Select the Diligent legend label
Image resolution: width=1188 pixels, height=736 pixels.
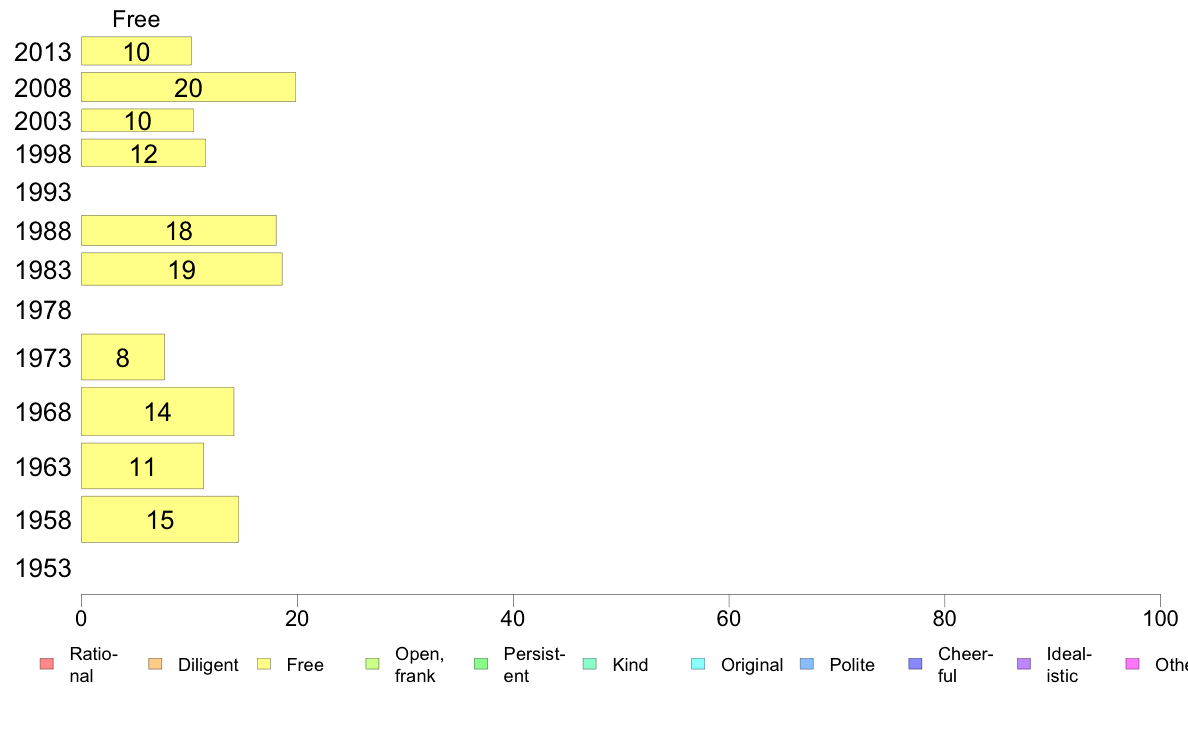coord(208,665)
